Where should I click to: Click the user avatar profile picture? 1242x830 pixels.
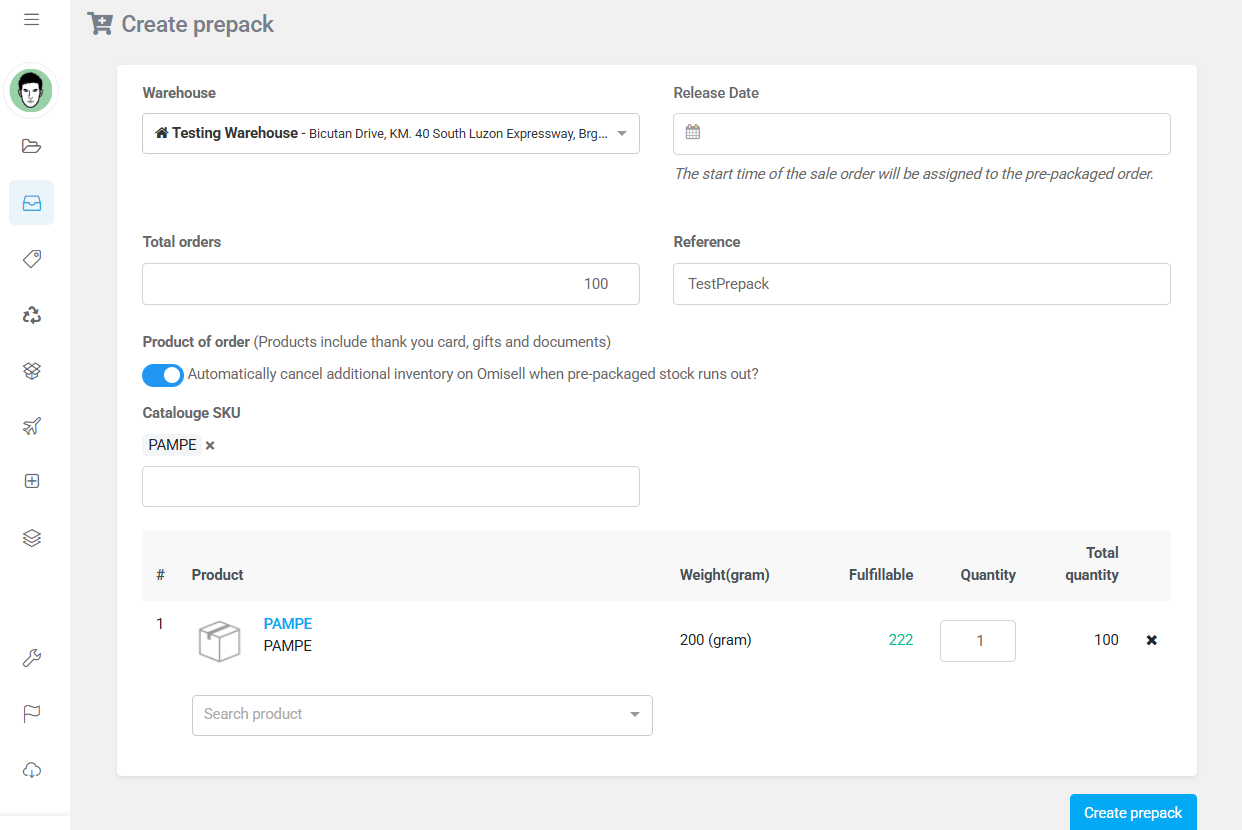[31, 91]
